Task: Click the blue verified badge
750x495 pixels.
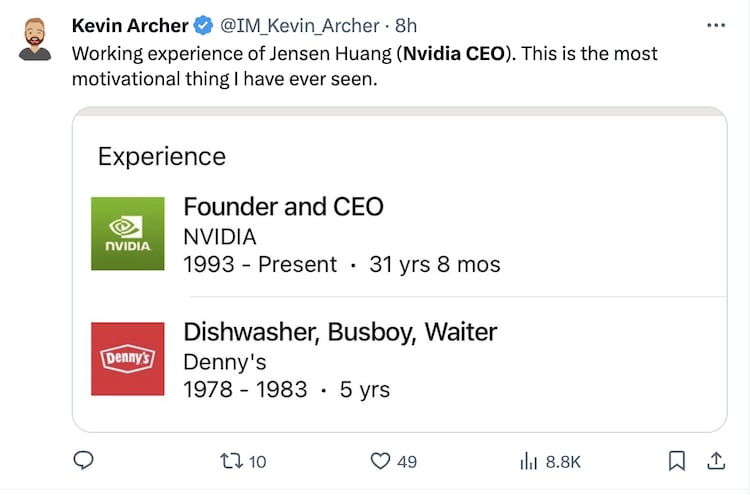Action: tap(203, 26)
